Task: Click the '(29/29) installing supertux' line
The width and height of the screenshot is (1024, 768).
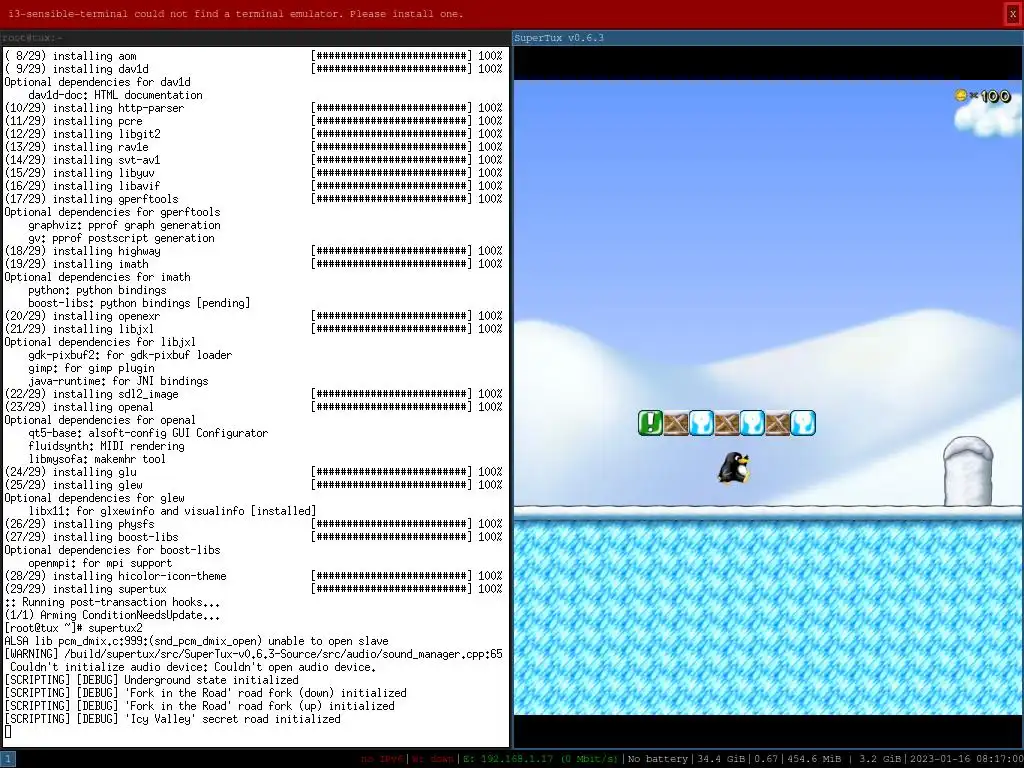Action: pos(86,588)
